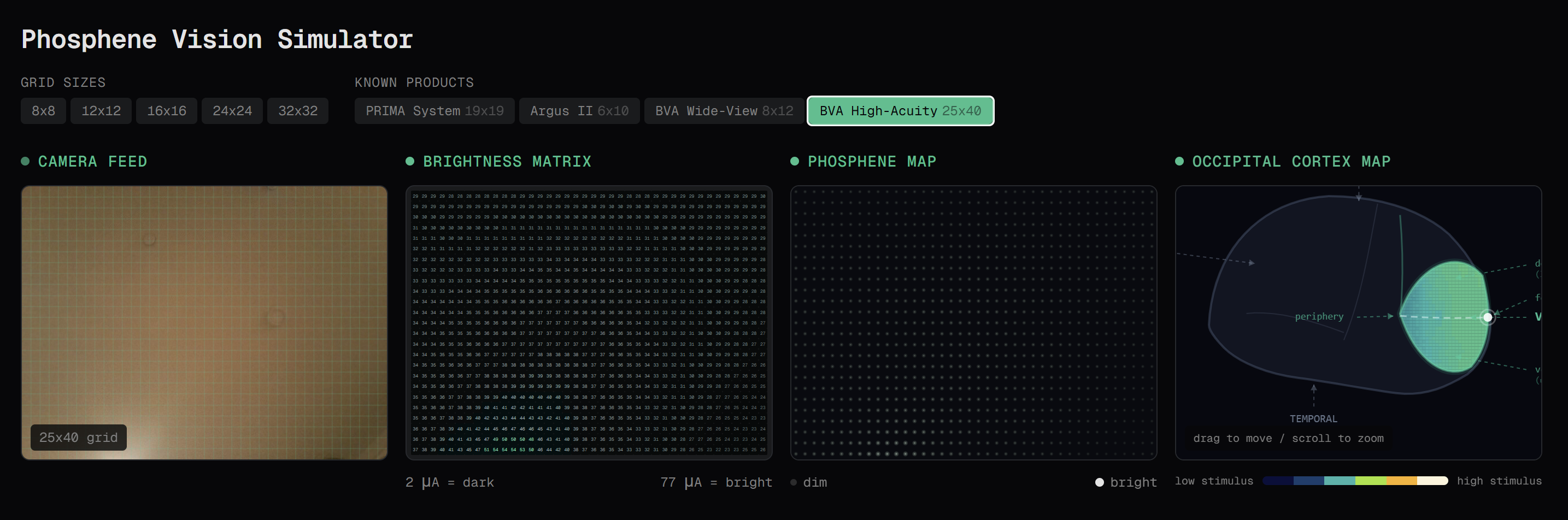Enable the 16x16 grid size
Image resolution: width=1568 pixels, height=520 pixels.
pyautogui.click(x=166, y=111)
